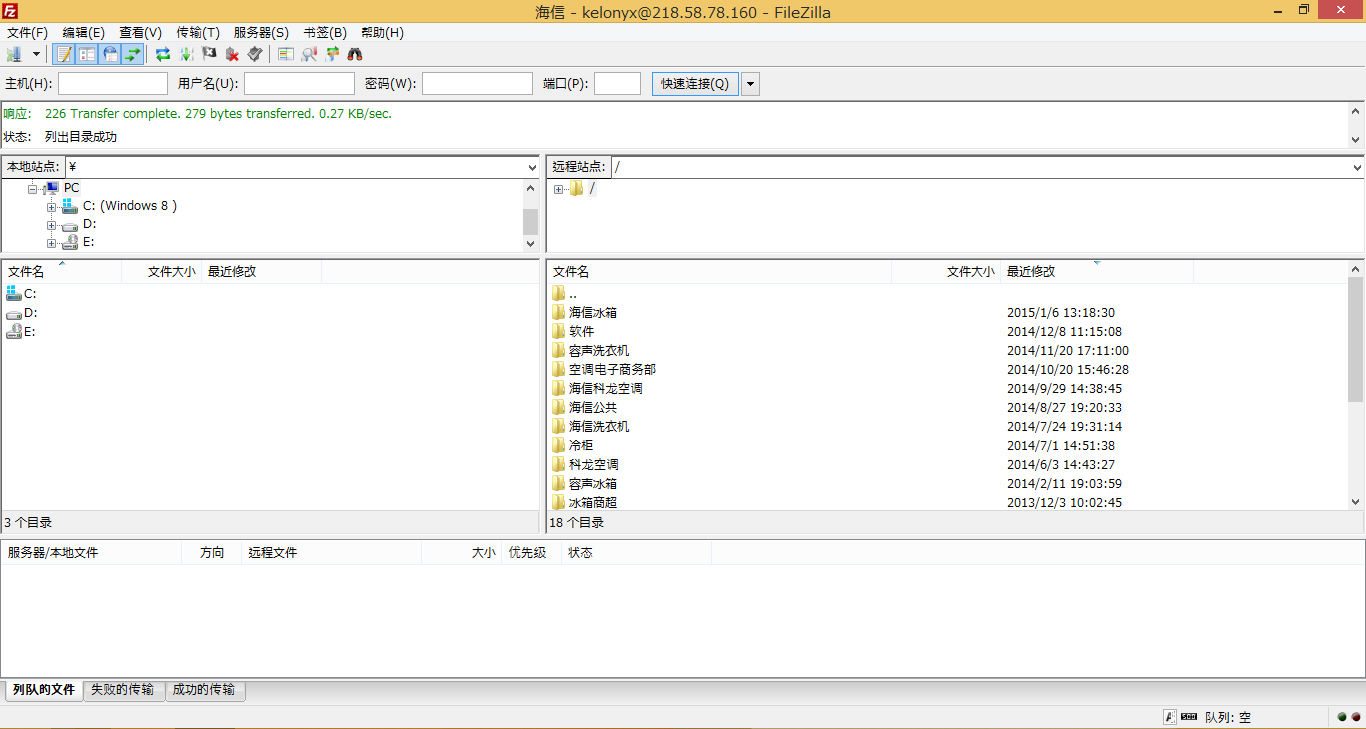The height and width of the screenshot is (729, 1366).
Task: Click local tree vertical scrollbar thumb
Action: [x=531, y=220]
